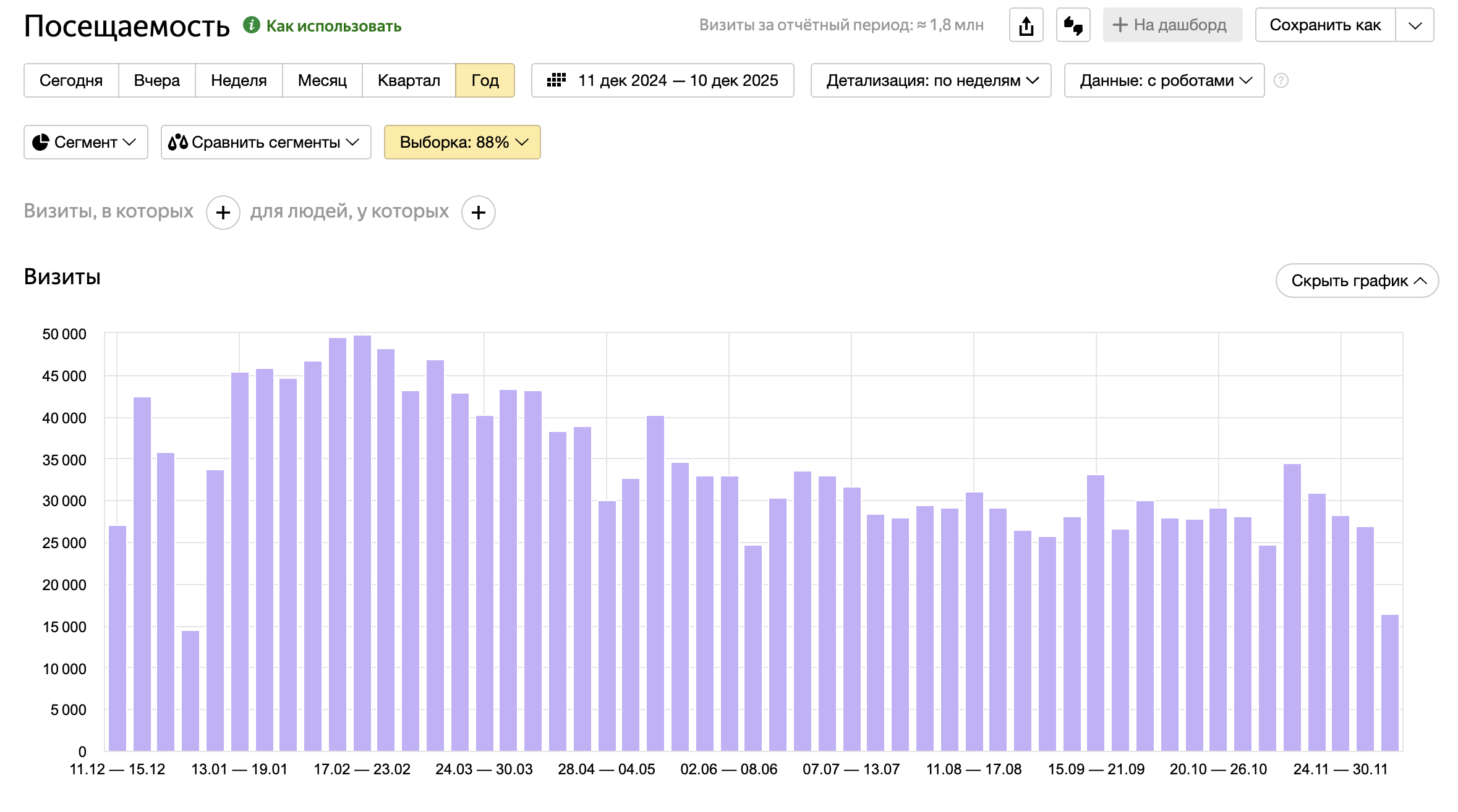Switch period to Сегодня
Screen dimensions: 1458x812
click(x=71, y=80)
